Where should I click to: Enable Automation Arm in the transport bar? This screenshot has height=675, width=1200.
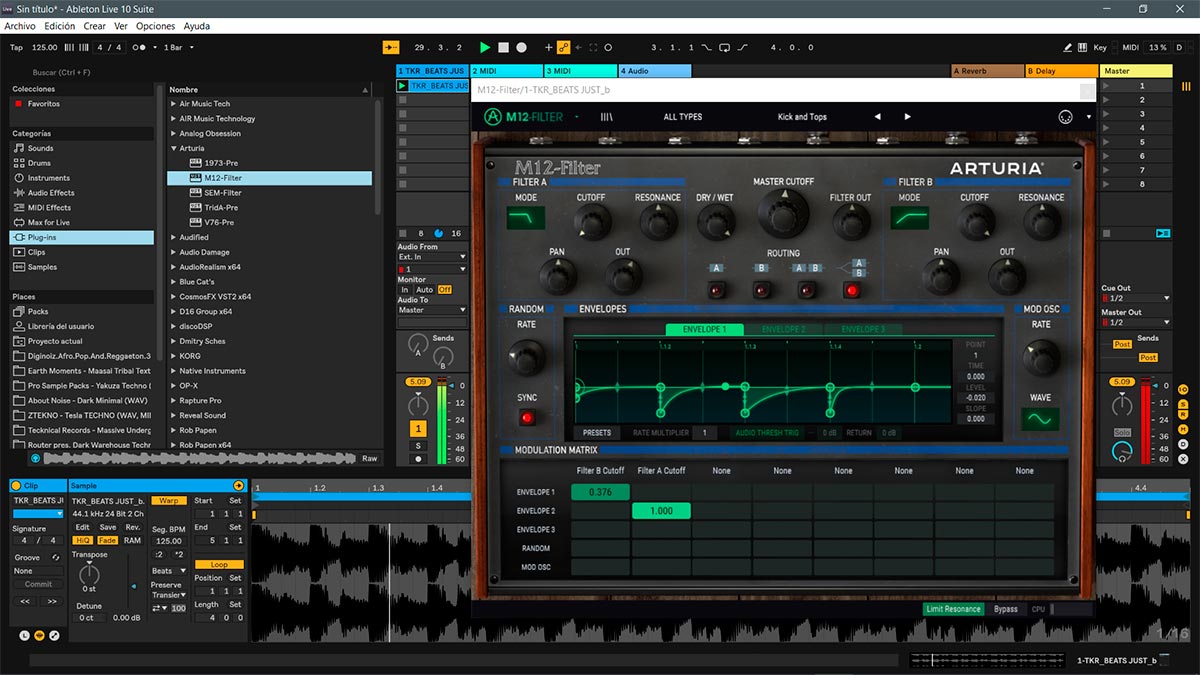point(563,47)
